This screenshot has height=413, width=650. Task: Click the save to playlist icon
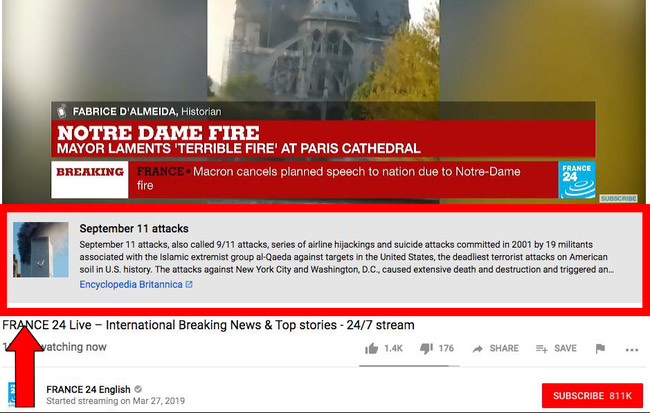[541, 349]
